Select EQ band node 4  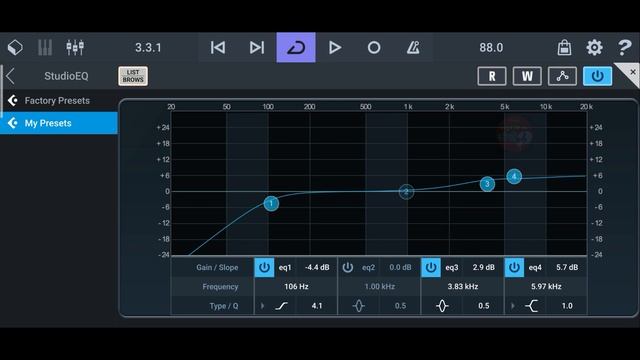[514, 176]
